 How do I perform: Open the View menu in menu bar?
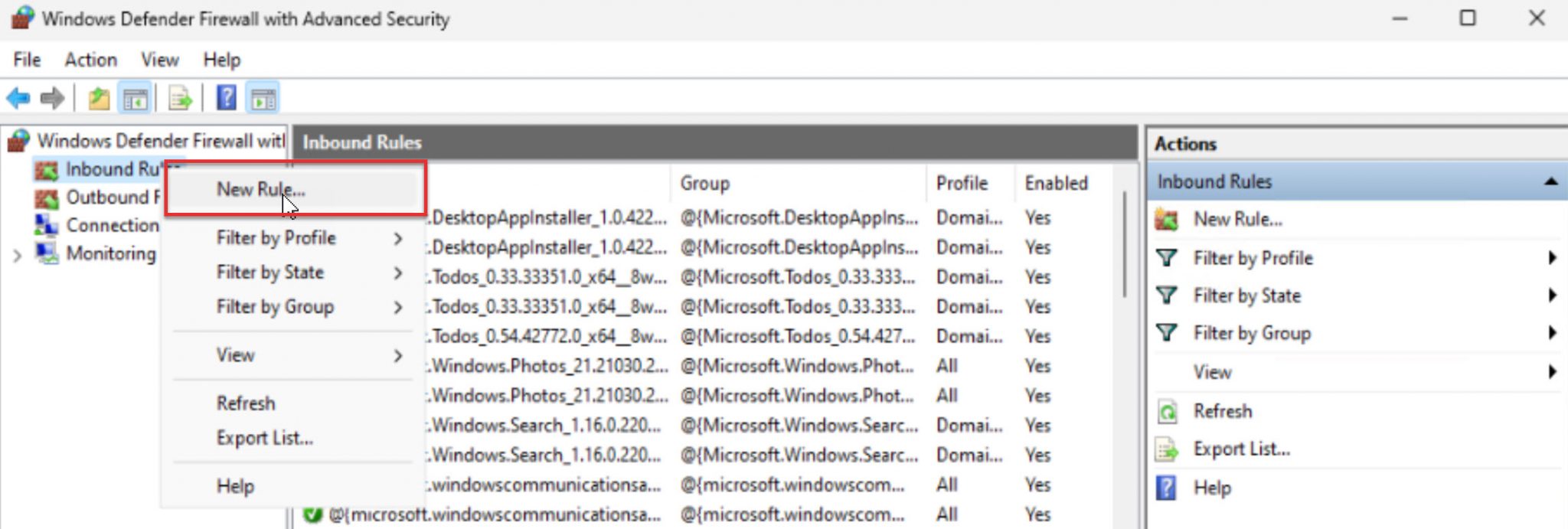pyautogui.click(x=159, y=60)
